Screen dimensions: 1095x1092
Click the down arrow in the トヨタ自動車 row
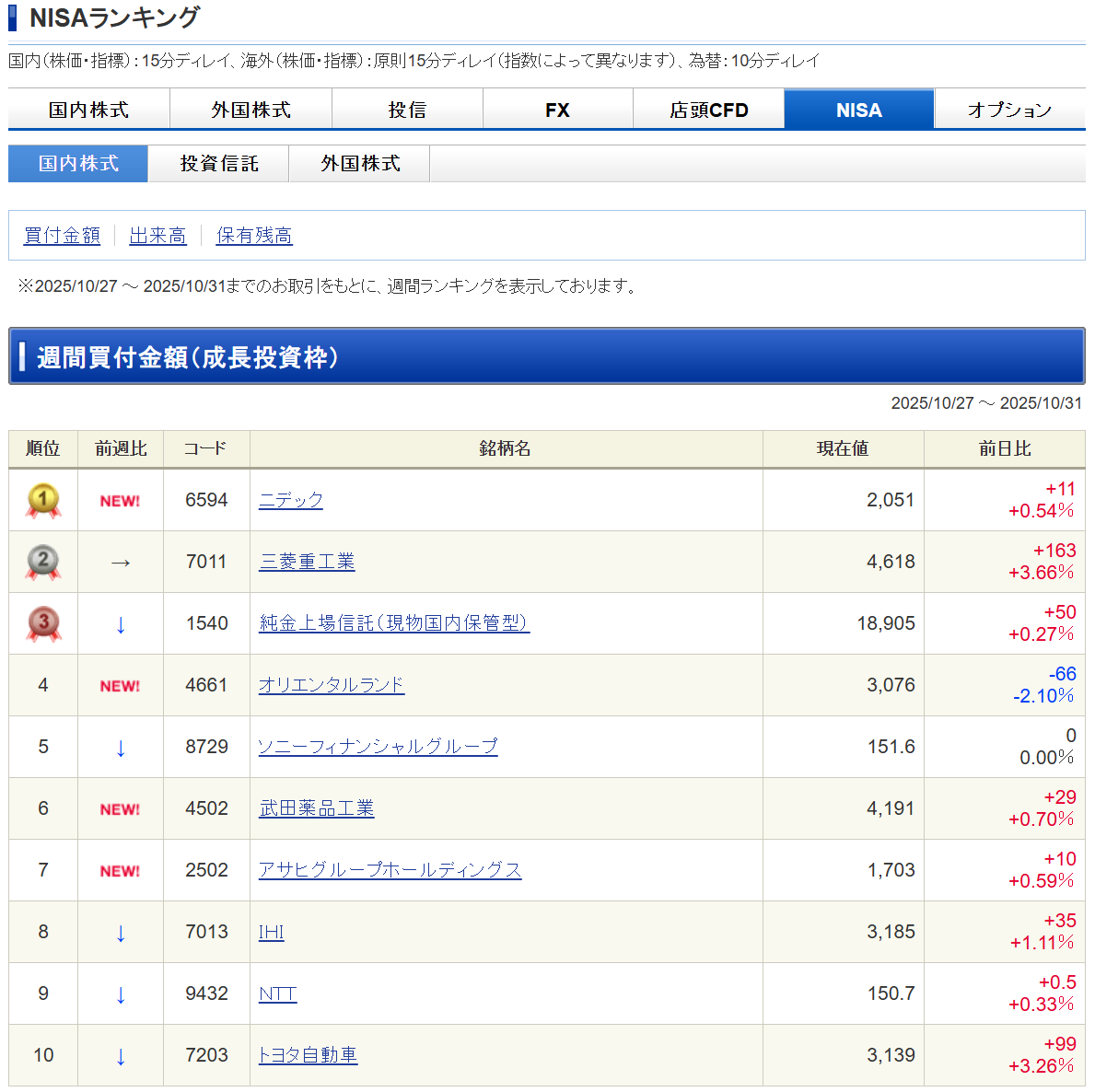coord(121,1056)
